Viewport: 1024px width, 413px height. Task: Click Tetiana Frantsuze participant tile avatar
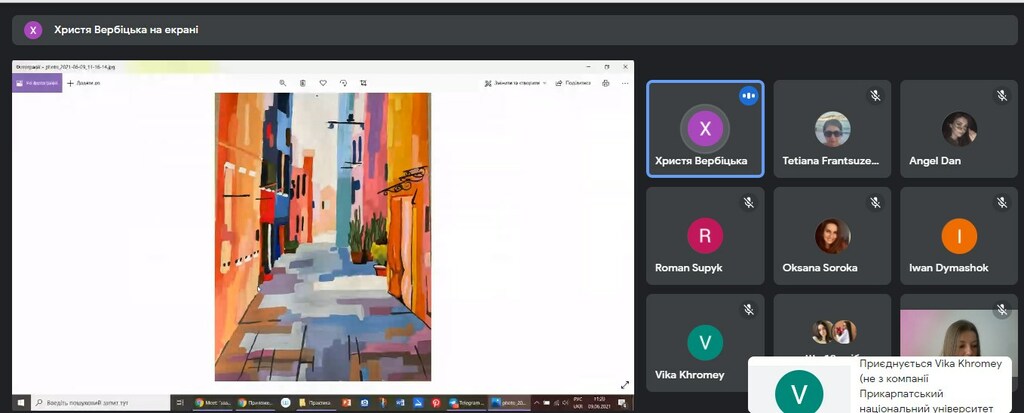[x=832, y=129]
